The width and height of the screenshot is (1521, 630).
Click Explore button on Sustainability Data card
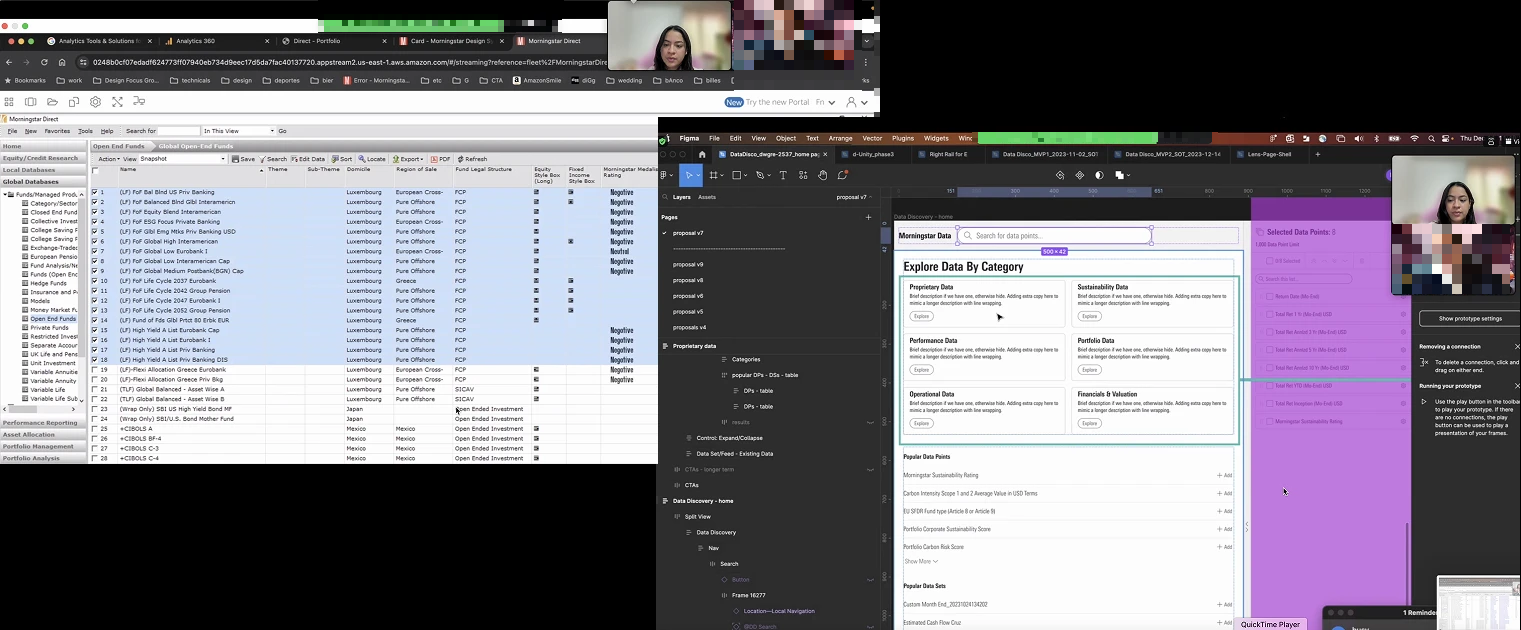click(x=1089, y=316)
